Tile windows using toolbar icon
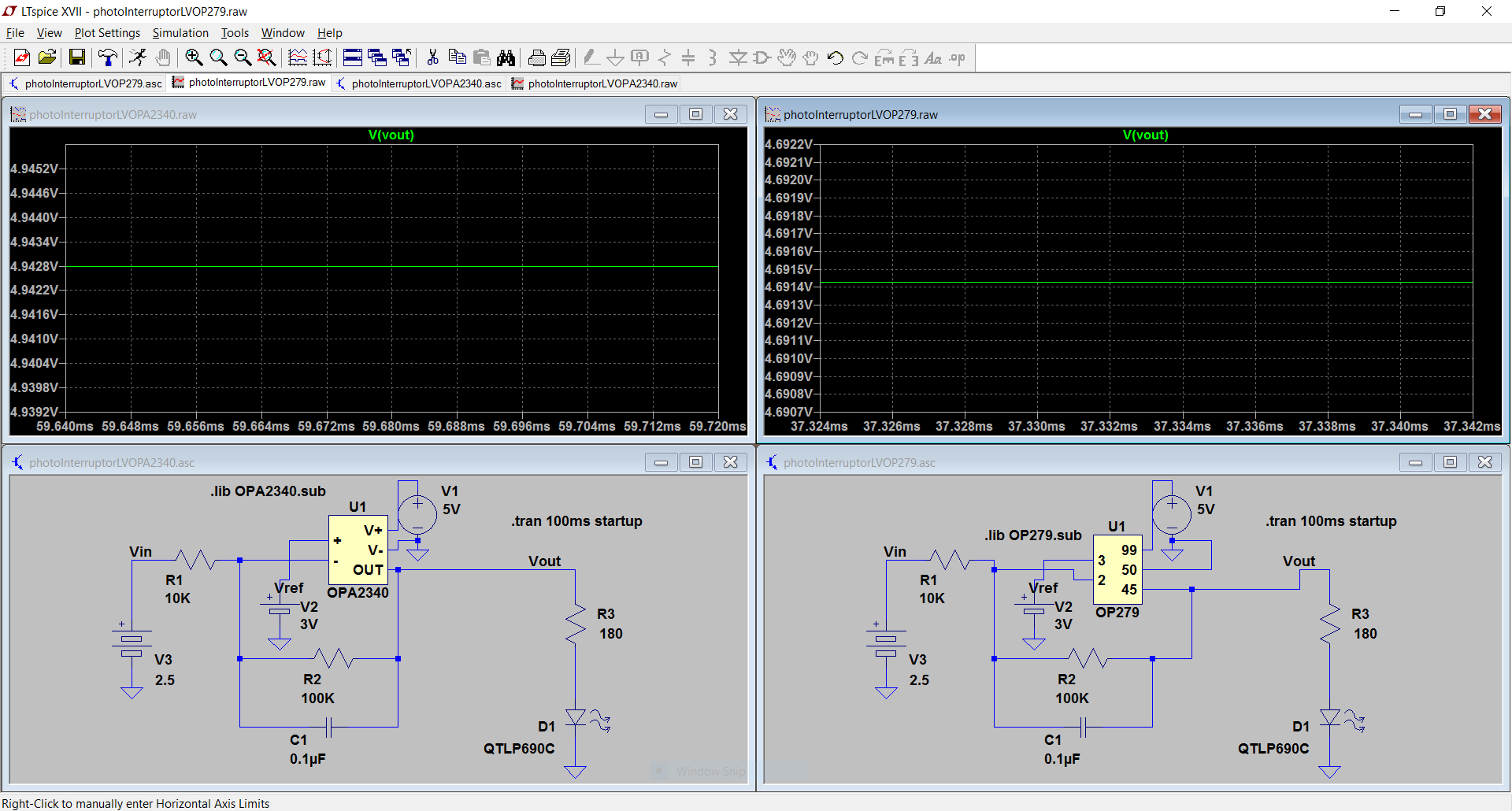 coord(353,57)
